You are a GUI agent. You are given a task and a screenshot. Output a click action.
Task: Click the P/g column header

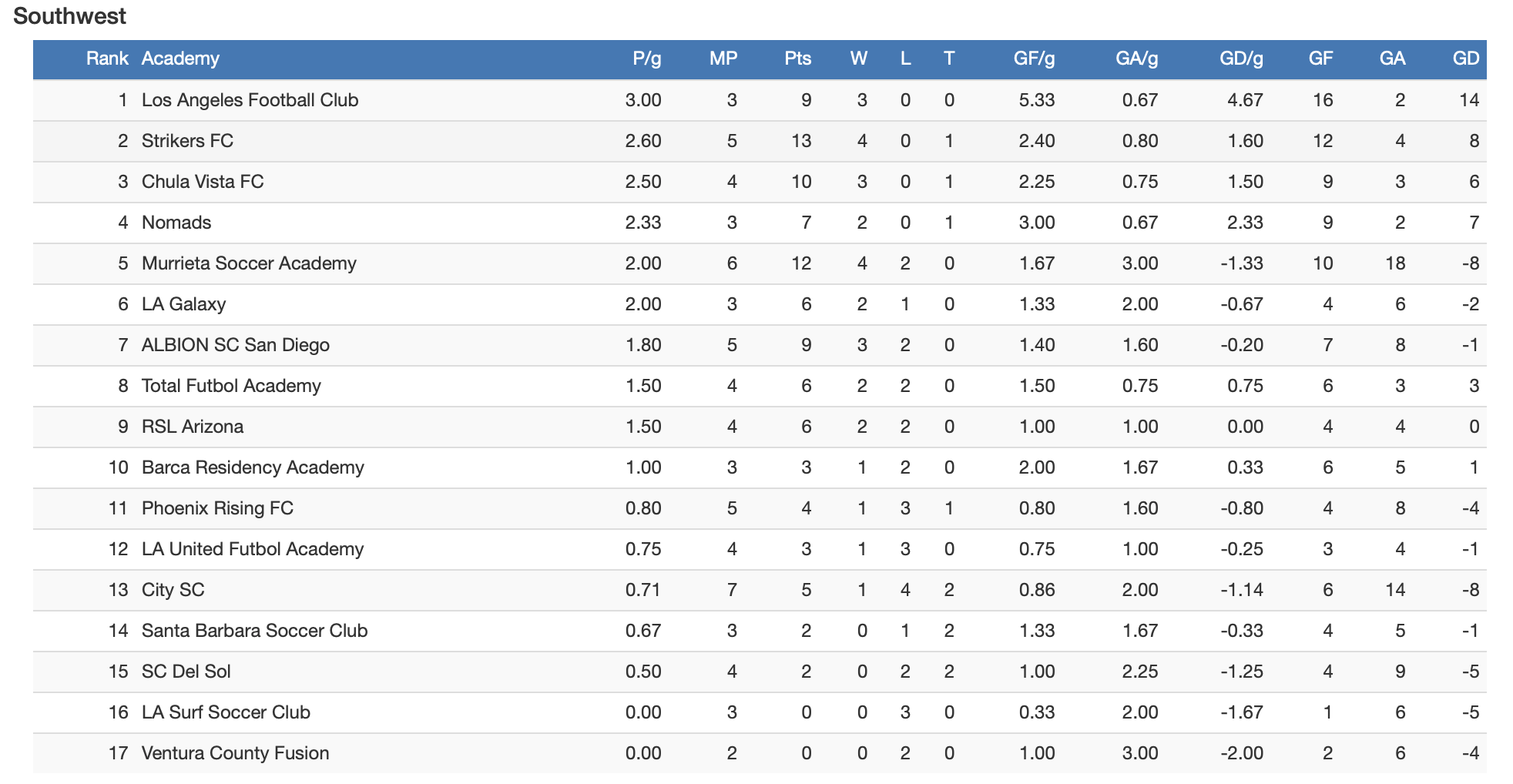646,59
